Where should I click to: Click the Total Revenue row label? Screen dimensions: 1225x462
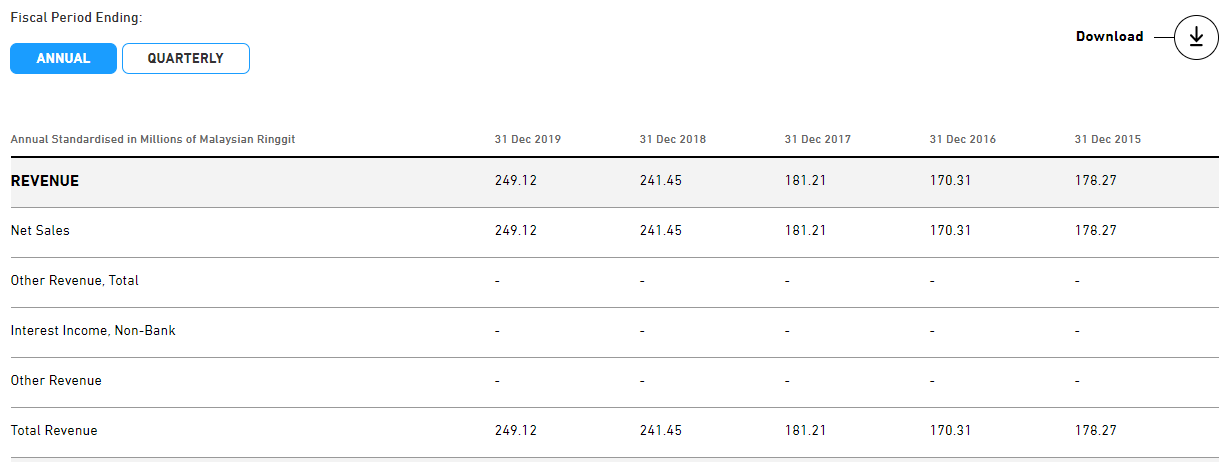pos(54,431)
